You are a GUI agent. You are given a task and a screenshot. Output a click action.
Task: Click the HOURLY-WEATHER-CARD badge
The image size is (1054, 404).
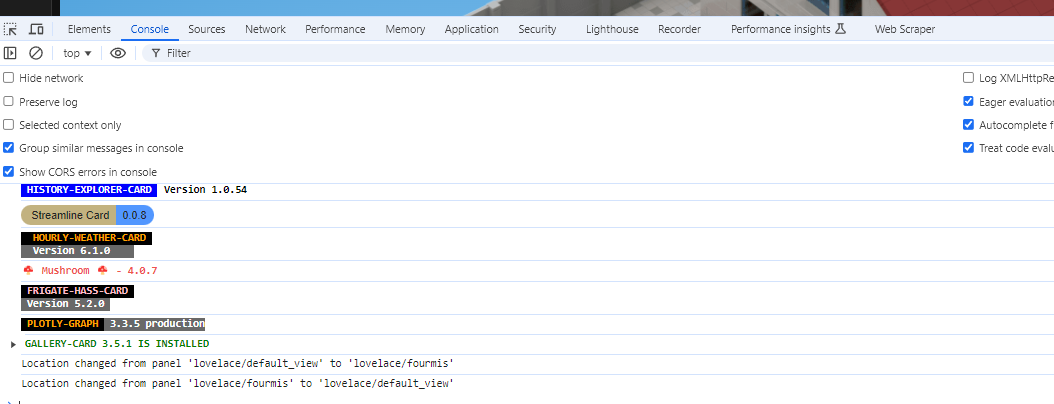[87, 238]
